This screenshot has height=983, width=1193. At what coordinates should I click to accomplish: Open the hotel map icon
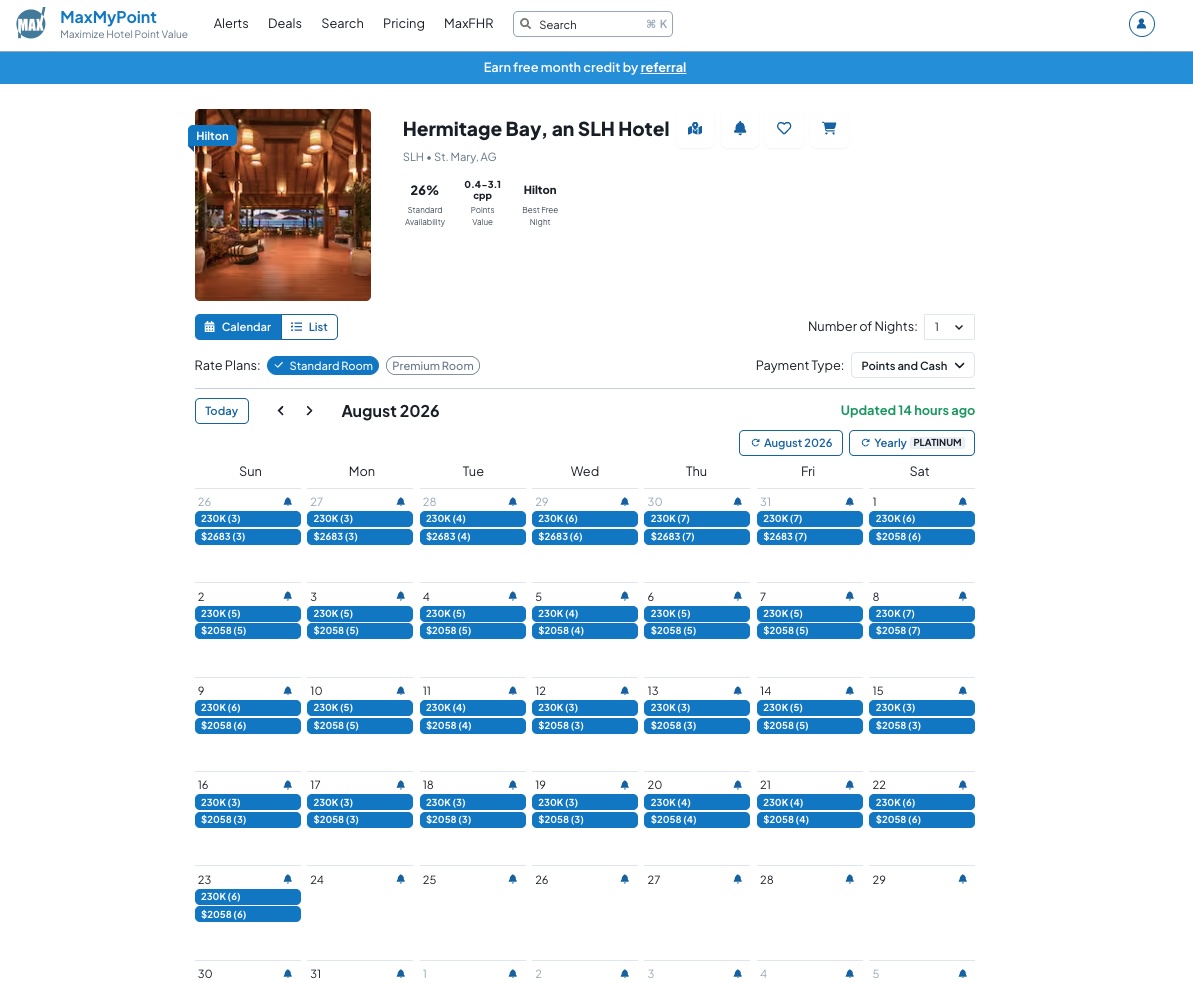click(695, 128)
